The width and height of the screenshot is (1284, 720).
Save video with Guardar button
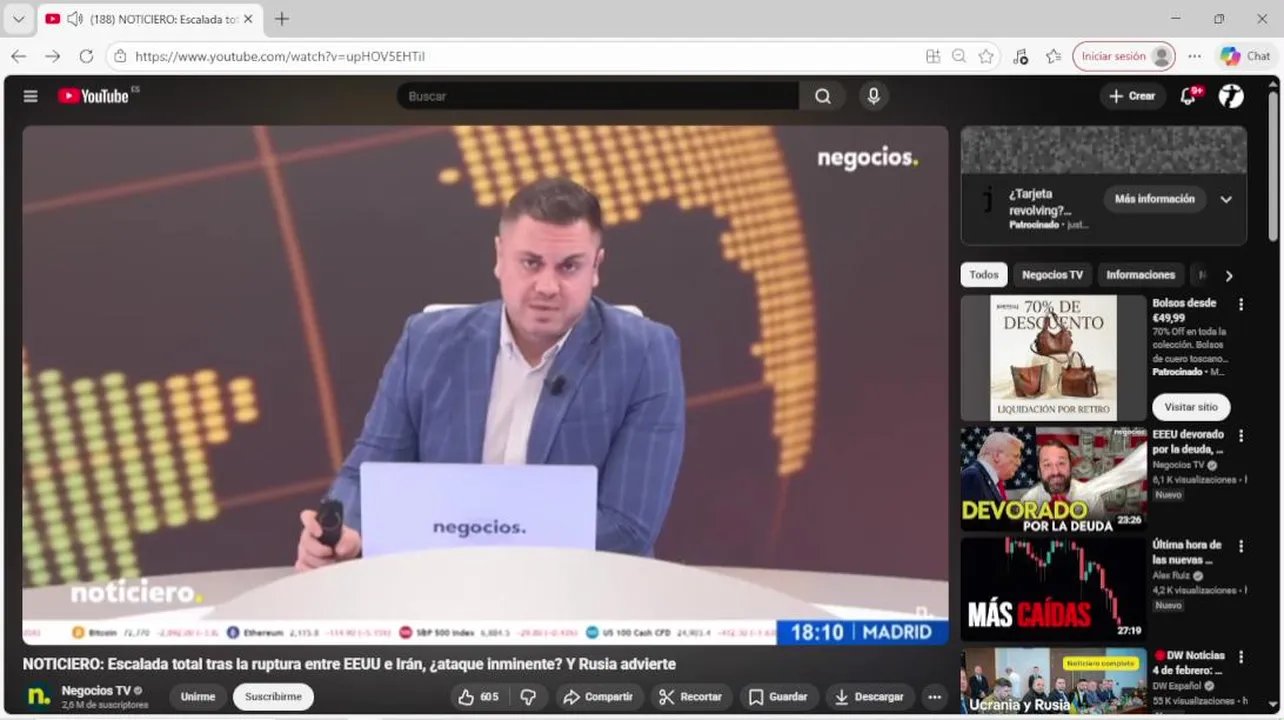[x=778, y=697]
